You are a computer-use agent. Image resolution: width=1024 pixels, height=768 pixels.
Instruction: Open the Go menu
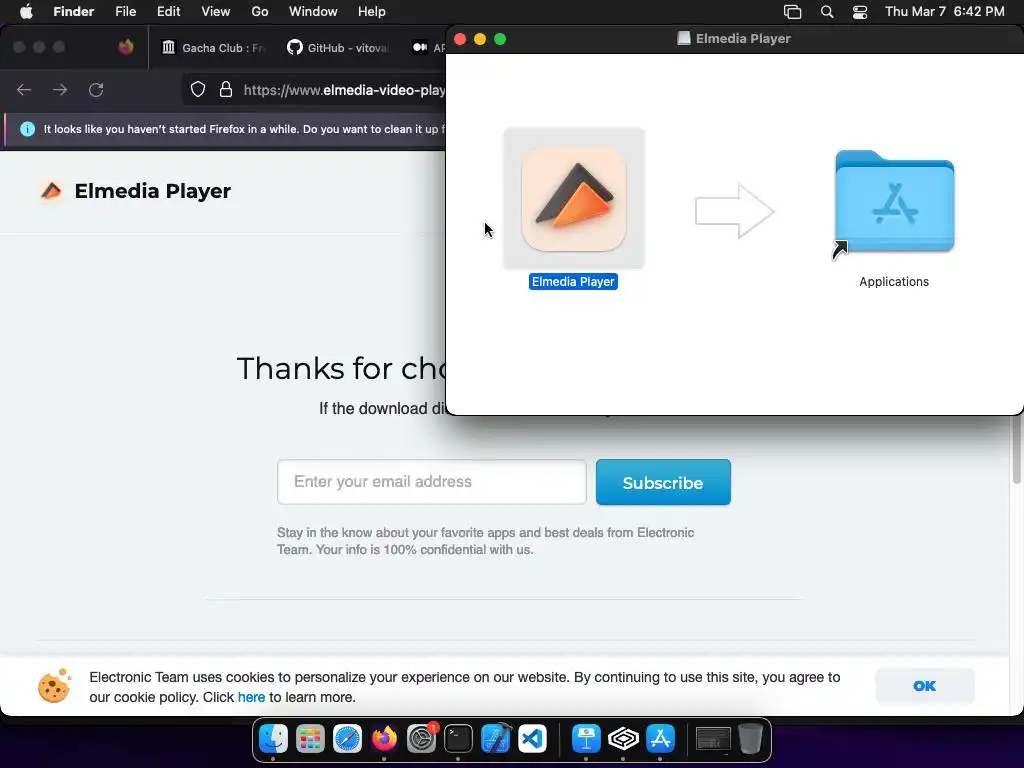[x=260, y=11]
